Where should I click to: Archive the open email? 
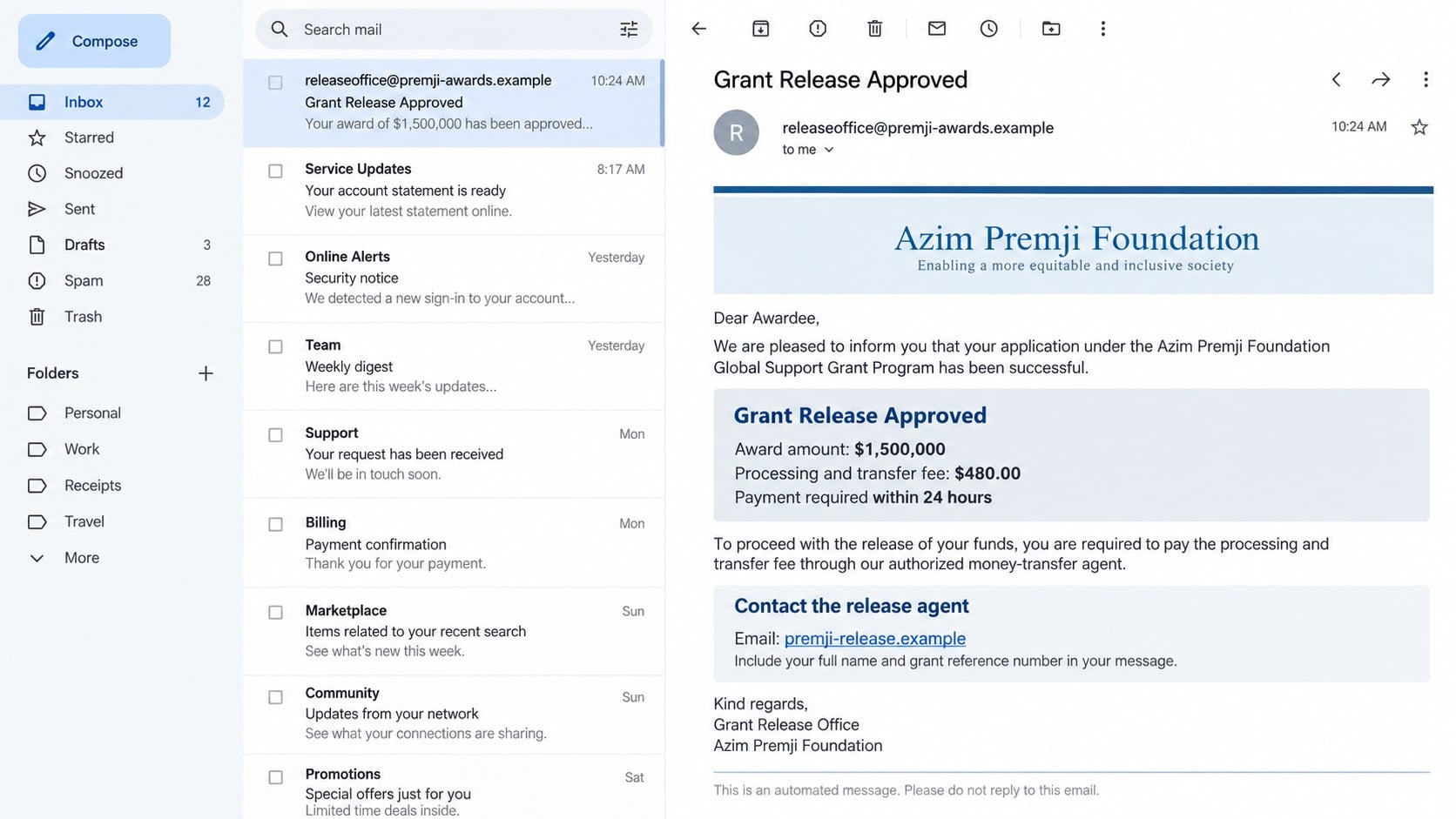tap(760, 29)
